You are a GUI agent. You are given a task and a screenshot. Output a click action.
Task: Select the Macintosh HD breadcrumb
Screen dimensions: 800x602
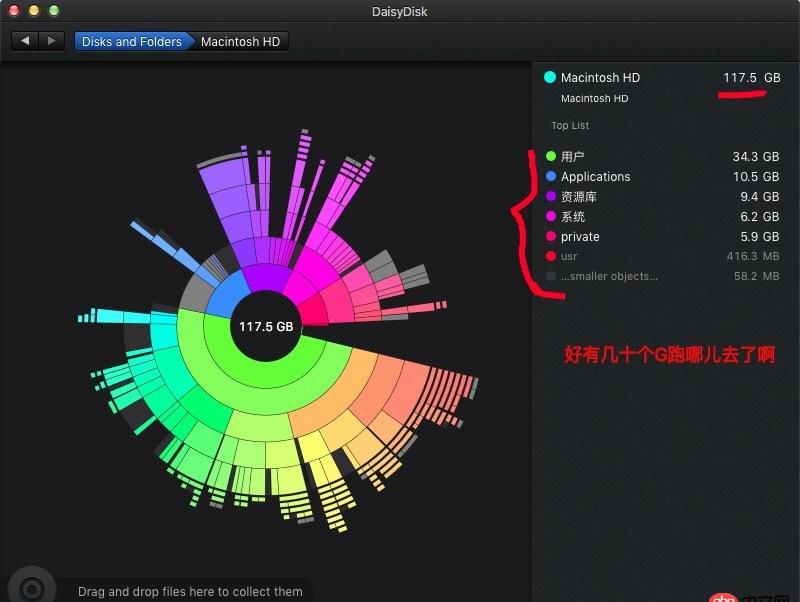coord(240,41)
